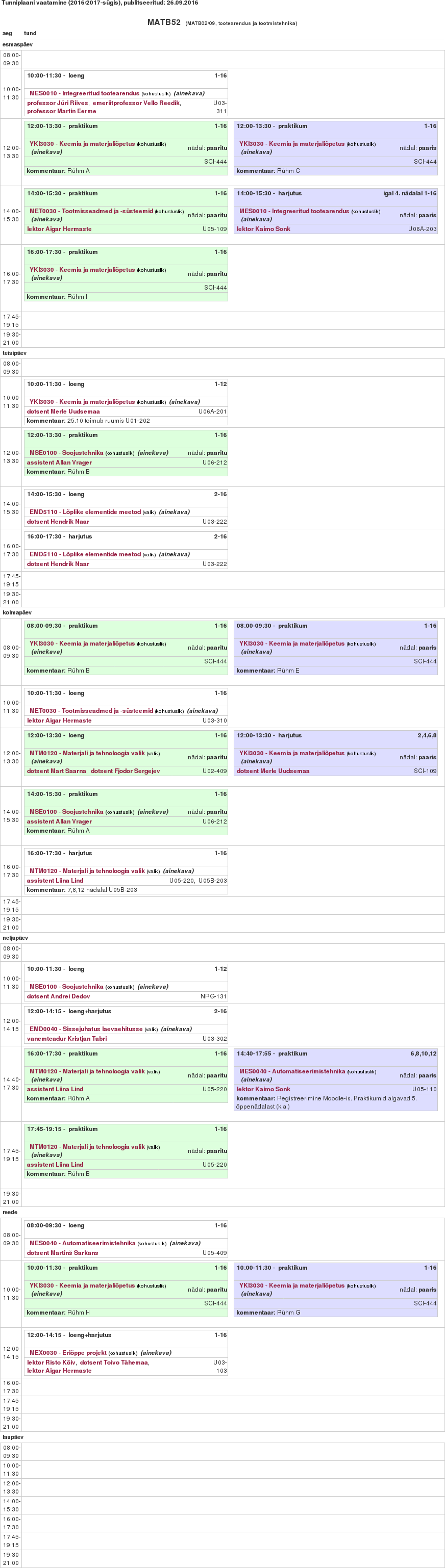Image resolution: width=445 pixels, height=1568 pixels.
Task: Open Tuesday's YKI3030 Keemia ja materjaliõpetus lecture
Action: pyautogui.click(x=82, y=402)
